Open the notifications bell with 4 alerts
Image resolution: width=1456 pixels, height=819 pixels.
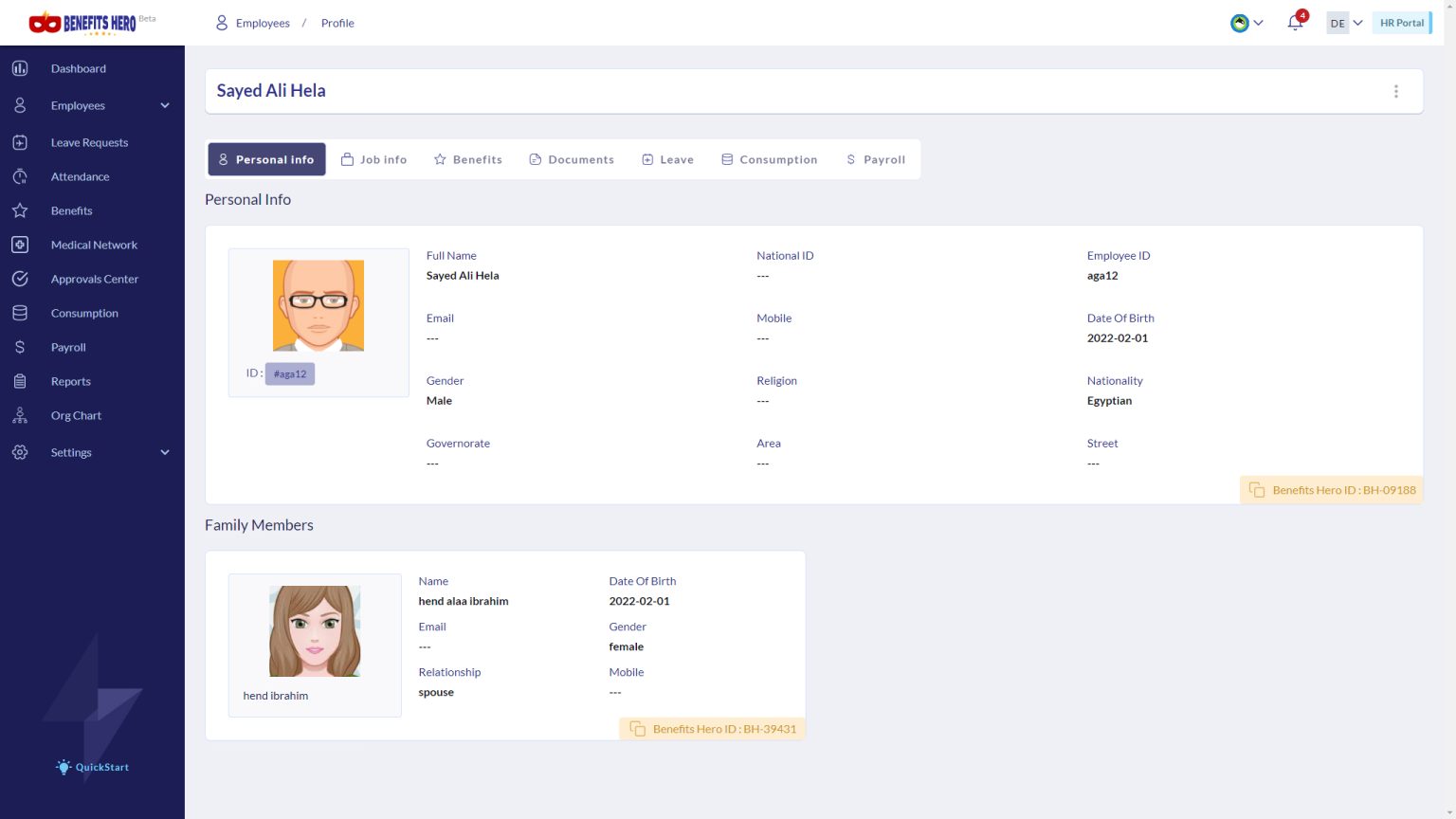1295,23
